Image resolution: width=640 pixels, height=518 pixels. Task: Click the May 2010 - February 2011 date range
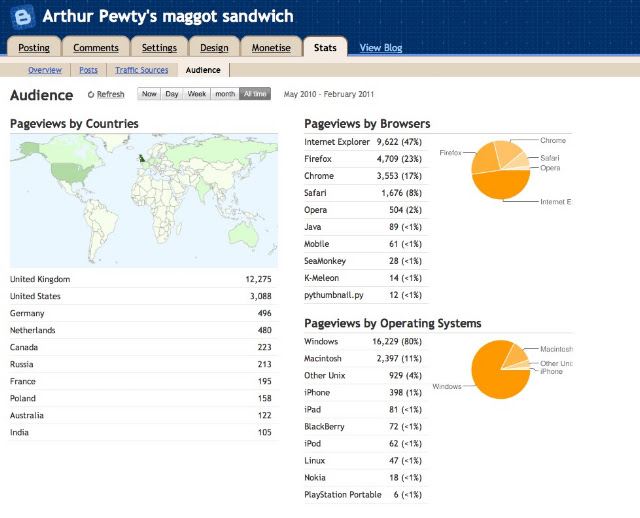(329, 94)
